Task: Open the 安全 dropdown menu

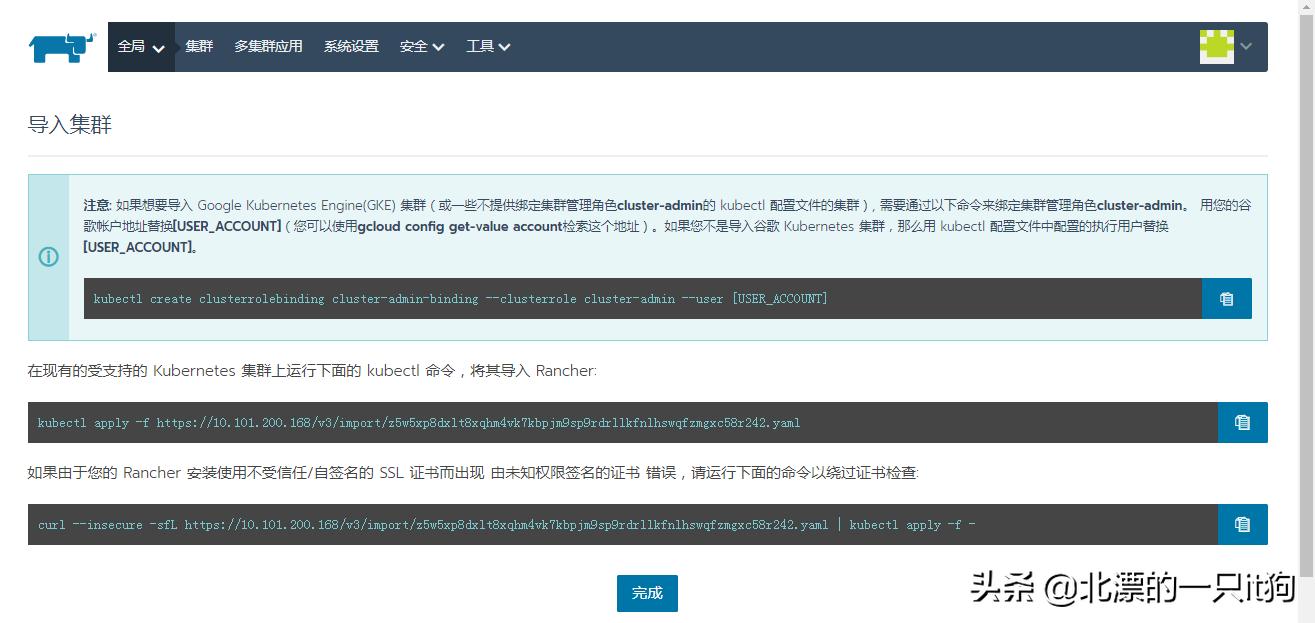Action: coord(420,46)
